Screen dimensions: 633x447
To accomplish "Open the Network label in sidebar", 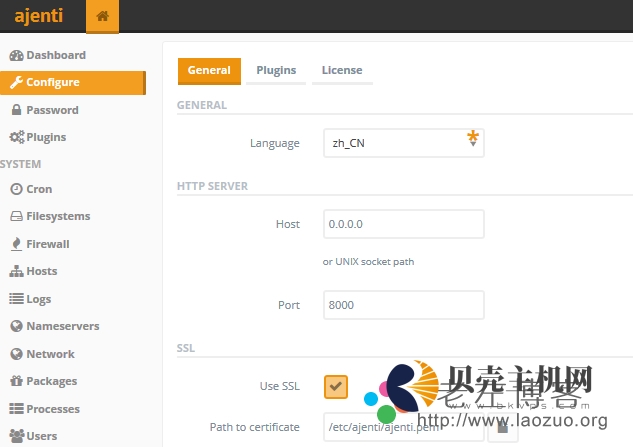I will coord(50,354).
